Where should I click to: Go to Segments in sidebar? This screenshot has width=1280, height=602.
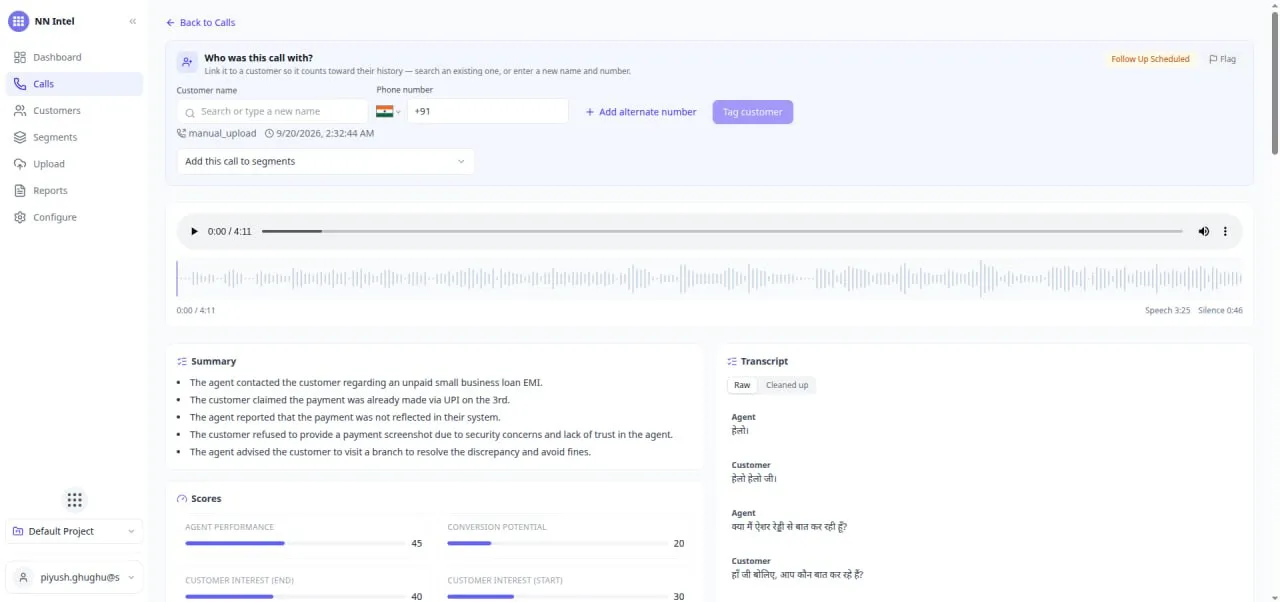(x=74, y=137)
